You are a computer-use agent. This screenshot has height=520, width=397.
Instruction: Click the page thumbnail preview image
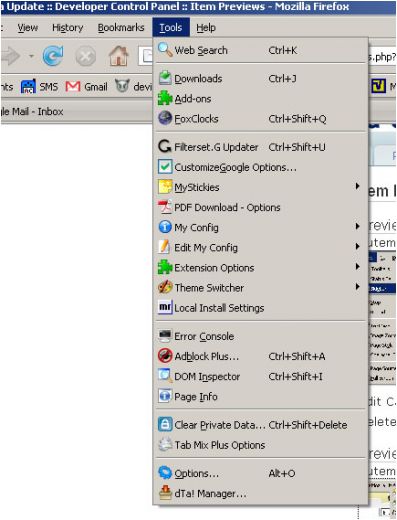tap(382, 317)
